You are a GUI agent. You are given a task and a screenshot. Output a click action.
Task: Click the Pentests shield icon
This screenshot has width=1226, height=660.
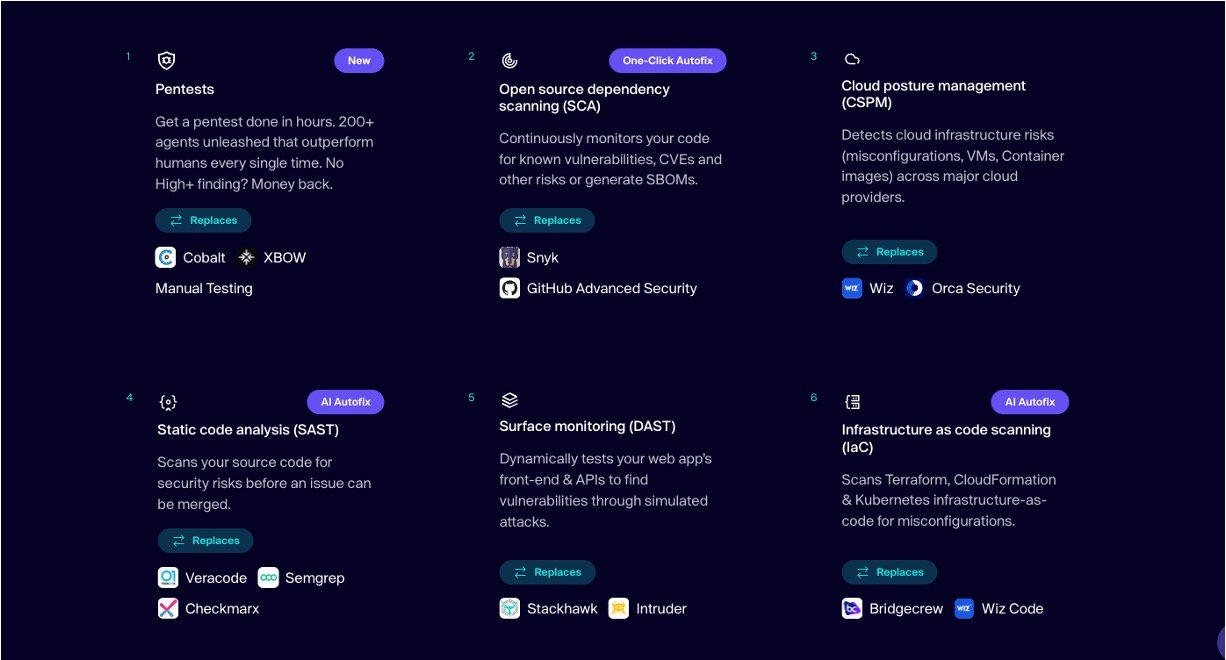[166, 61]
